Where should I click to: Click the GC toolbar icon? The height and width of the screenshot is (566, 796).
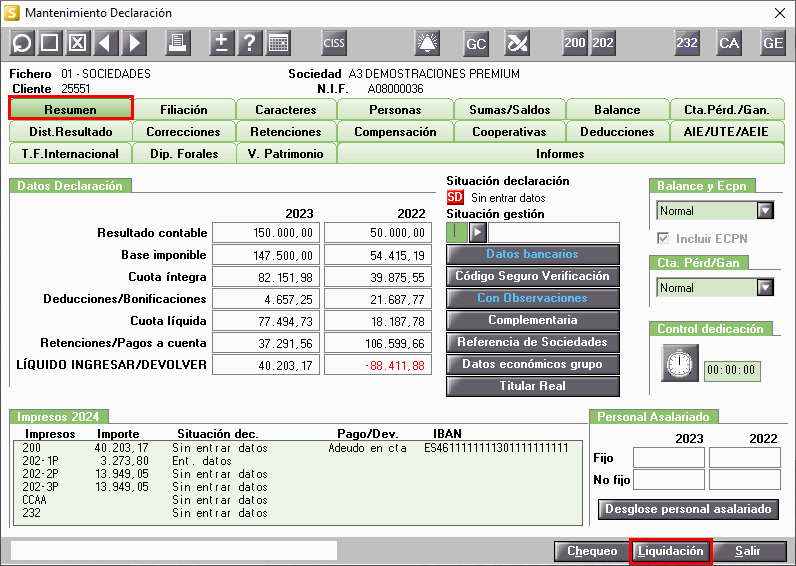click(x=476, y=43)
